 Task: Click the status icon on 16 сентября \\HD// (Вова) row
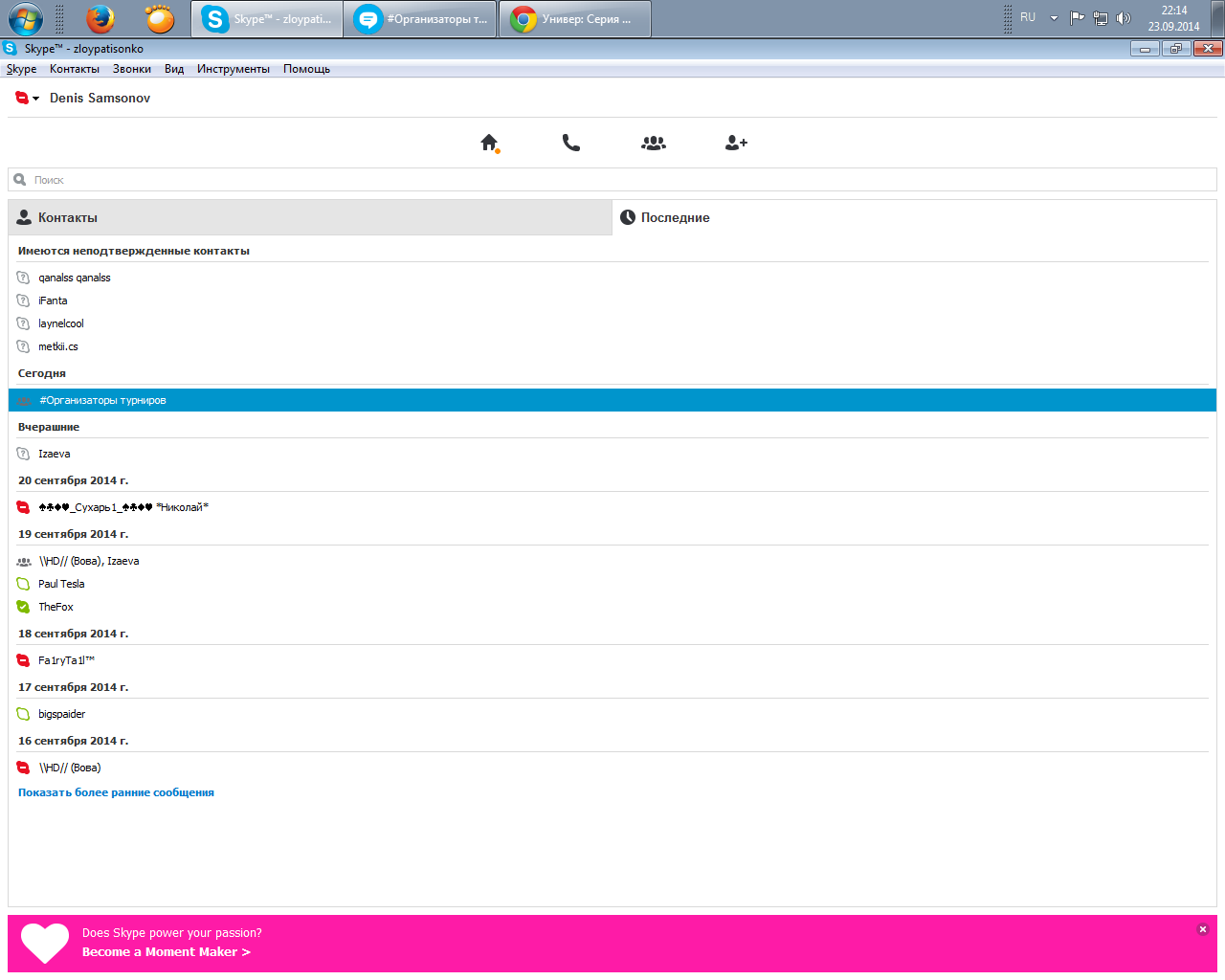(23, 768)
